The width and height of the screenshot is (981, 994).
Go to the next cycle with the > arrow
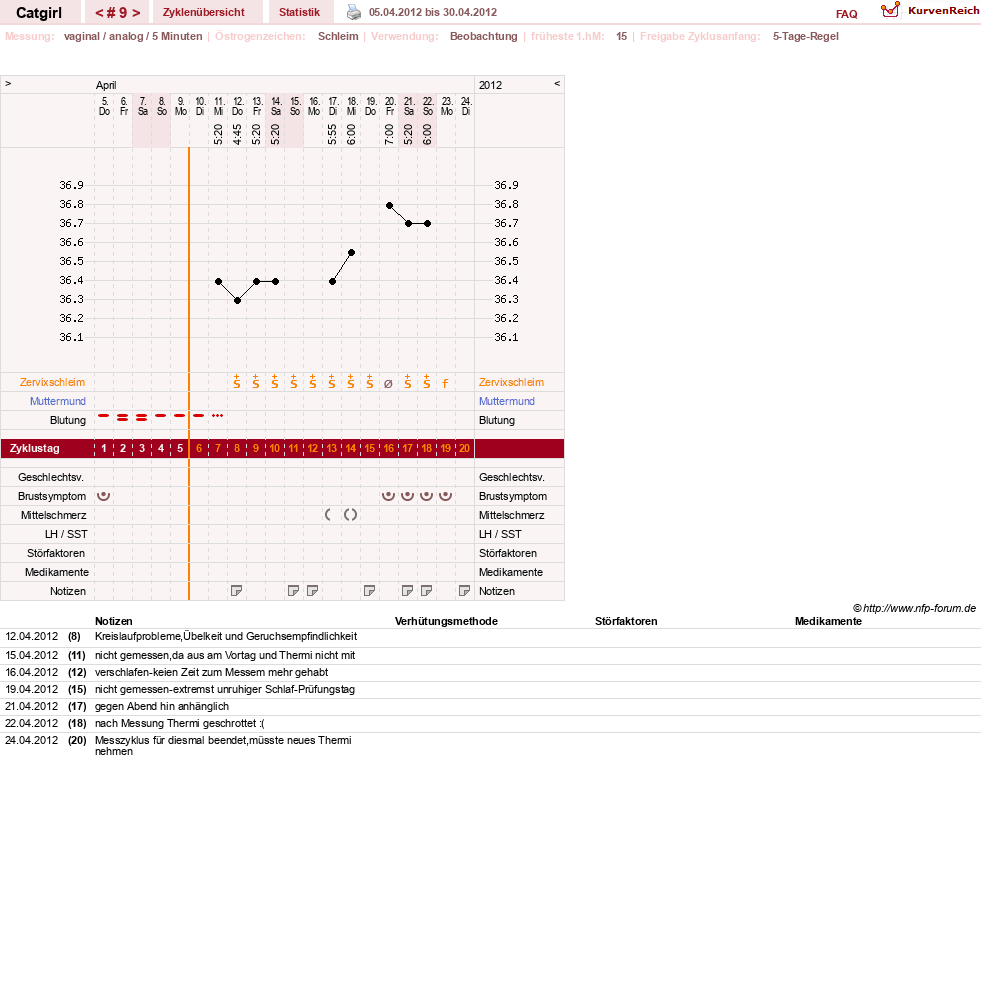tap(136, 13)
